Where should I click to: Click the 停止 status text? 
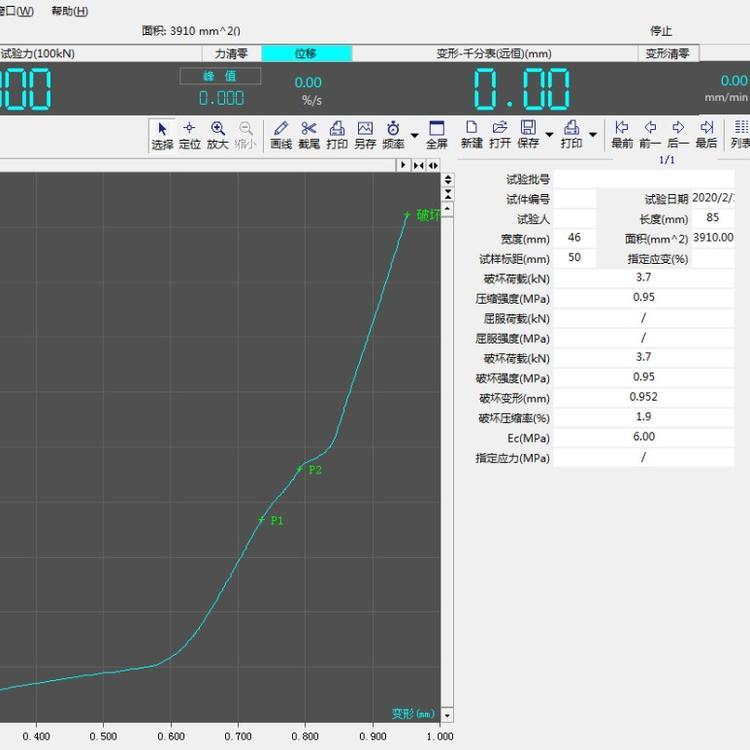661,31
